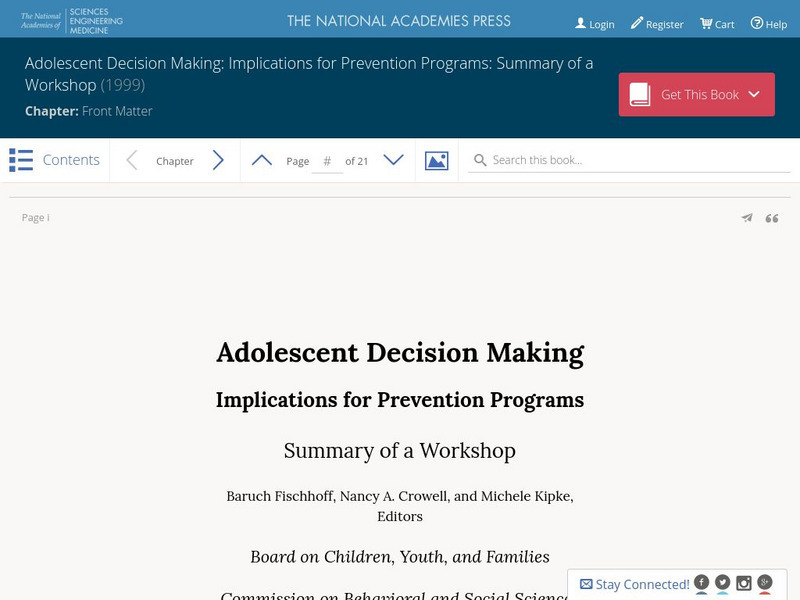Click the Google+ social icon
Screen dimensions: 800x600
(765, 582)
